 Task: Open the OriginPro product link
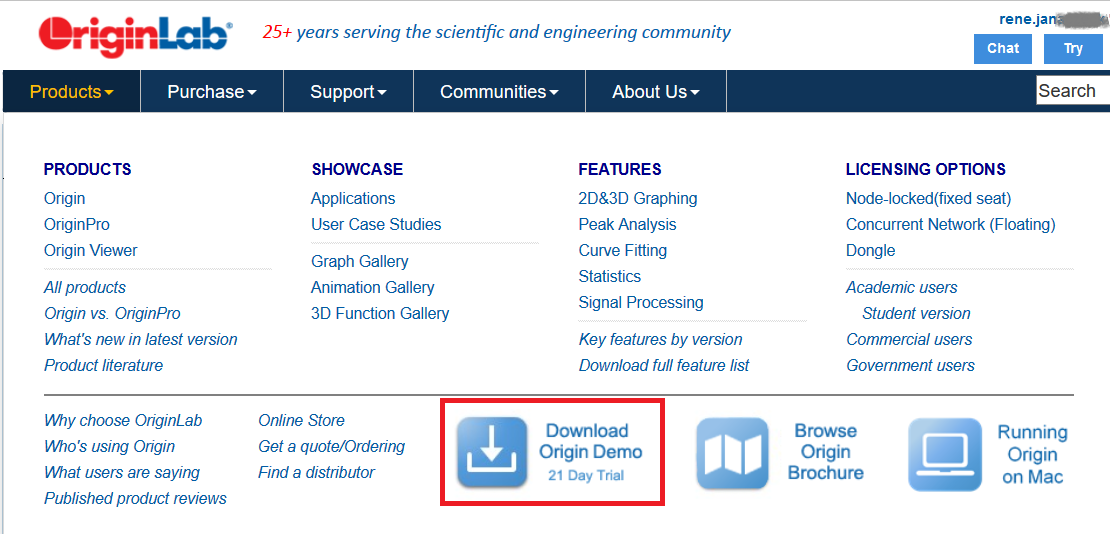(77, 225)
